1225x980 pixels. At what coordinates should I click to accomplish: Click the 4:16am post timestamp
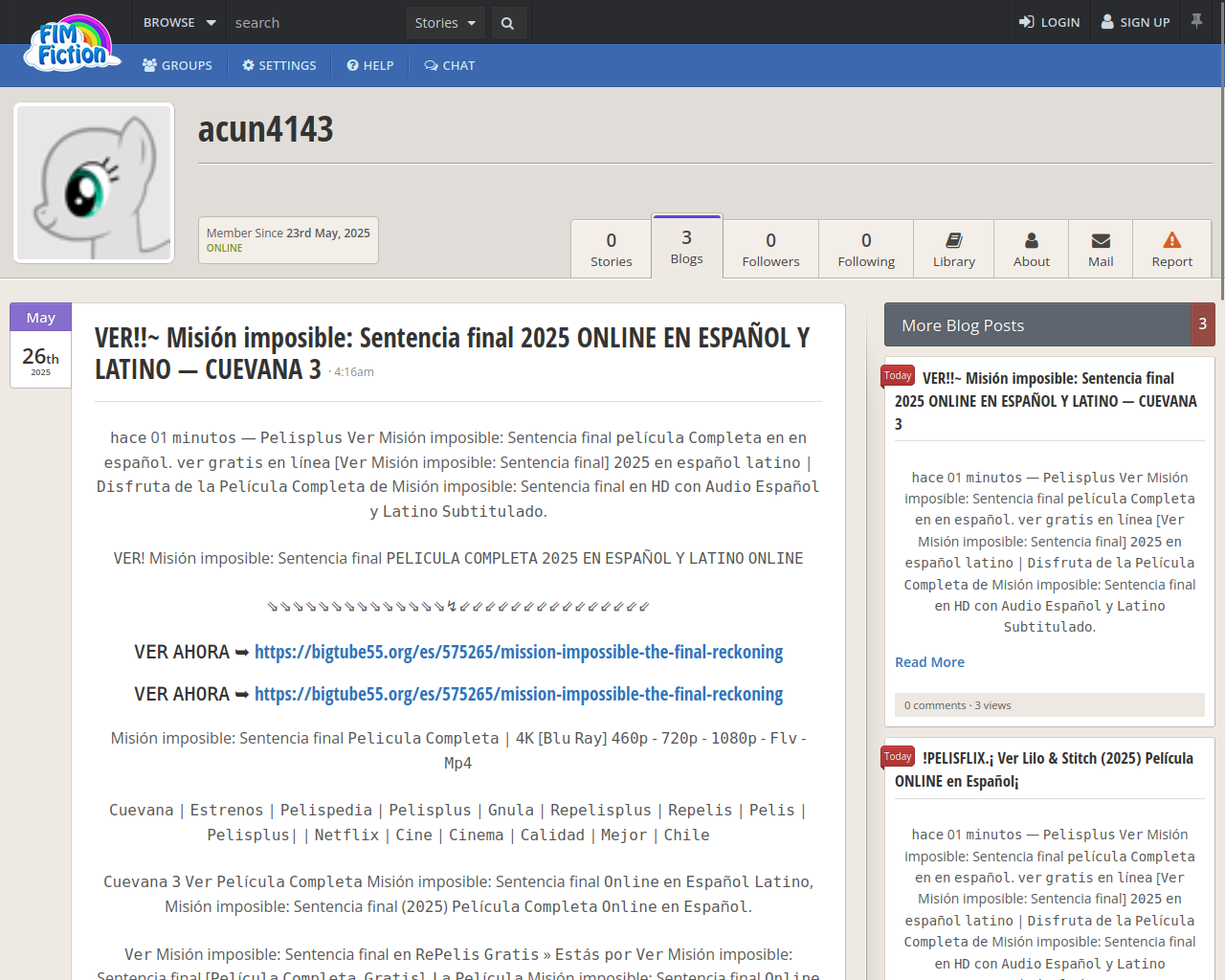(x=354, y=372)
